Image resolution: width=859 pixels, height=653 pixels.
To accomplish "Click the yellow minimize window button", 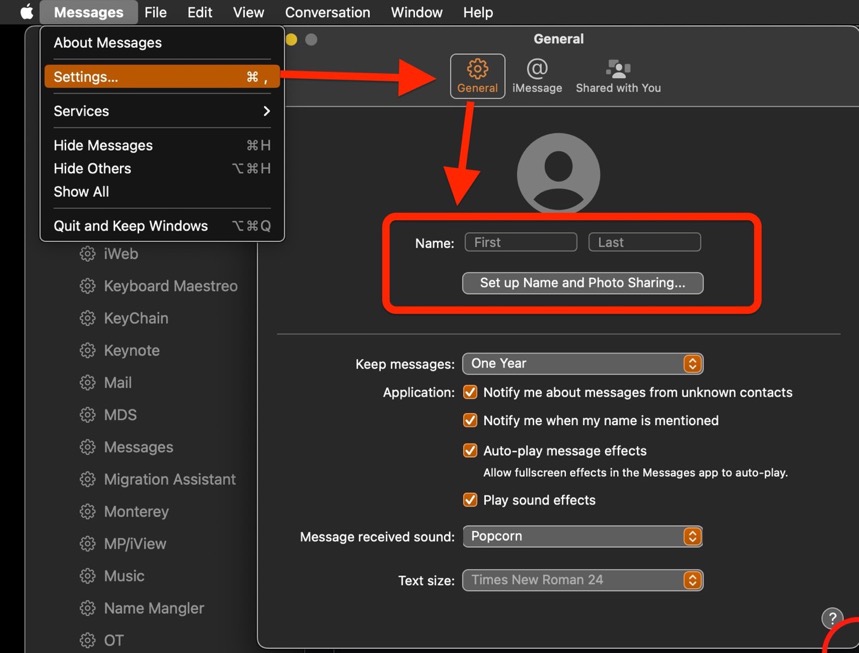I will pos(291,39).
